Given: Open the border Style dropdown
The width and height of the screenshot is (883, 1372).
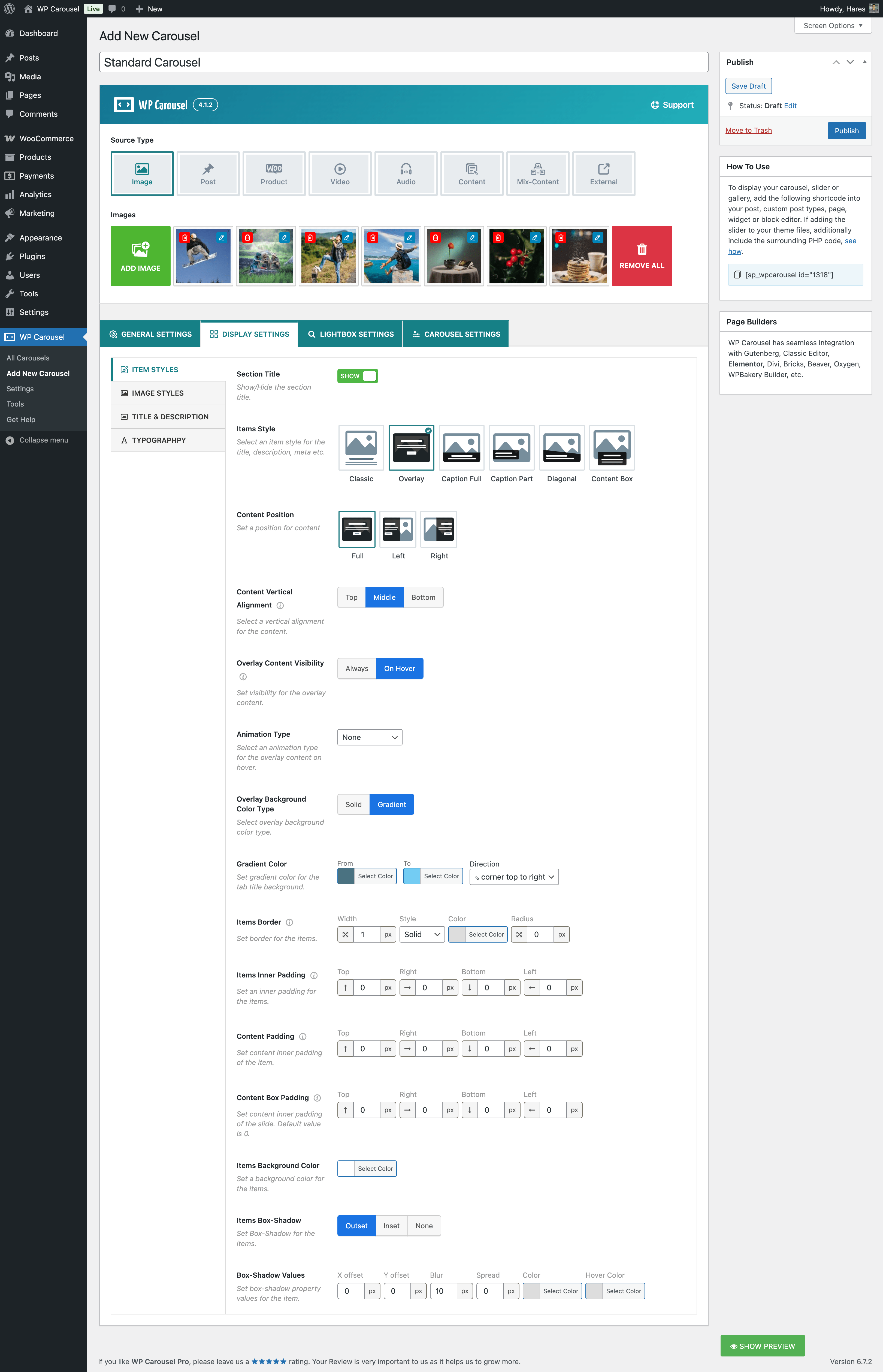Looking at the screenshot, I should 422,934.
